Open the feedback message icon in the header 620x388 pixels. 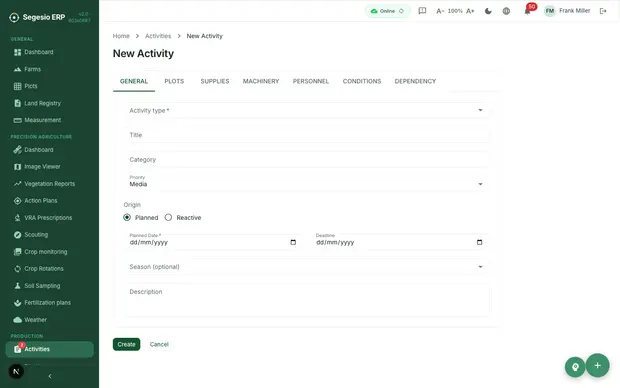pos(422,11)
